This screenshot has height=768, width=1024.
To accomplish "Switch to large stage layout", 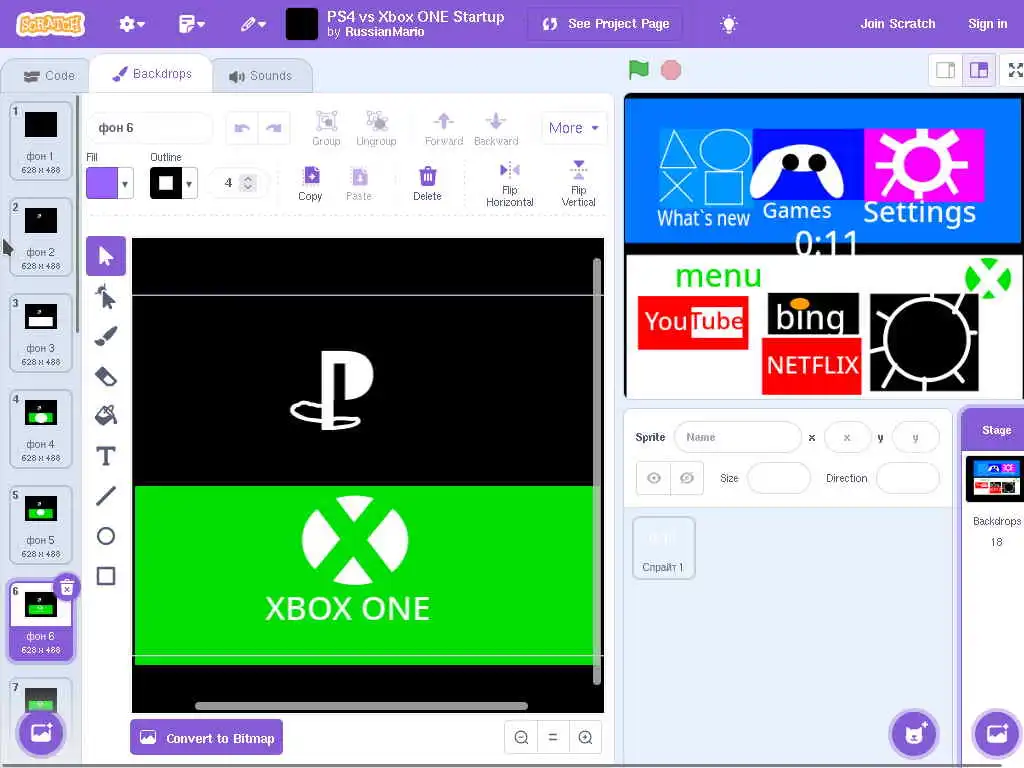I will coord(978,70).
